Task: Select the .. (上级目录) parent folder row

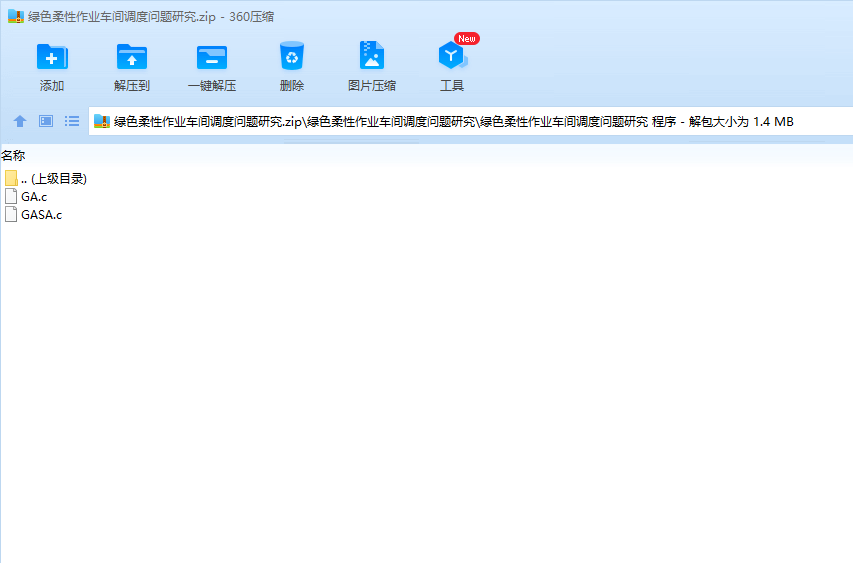Action: [x=46, y=178]
